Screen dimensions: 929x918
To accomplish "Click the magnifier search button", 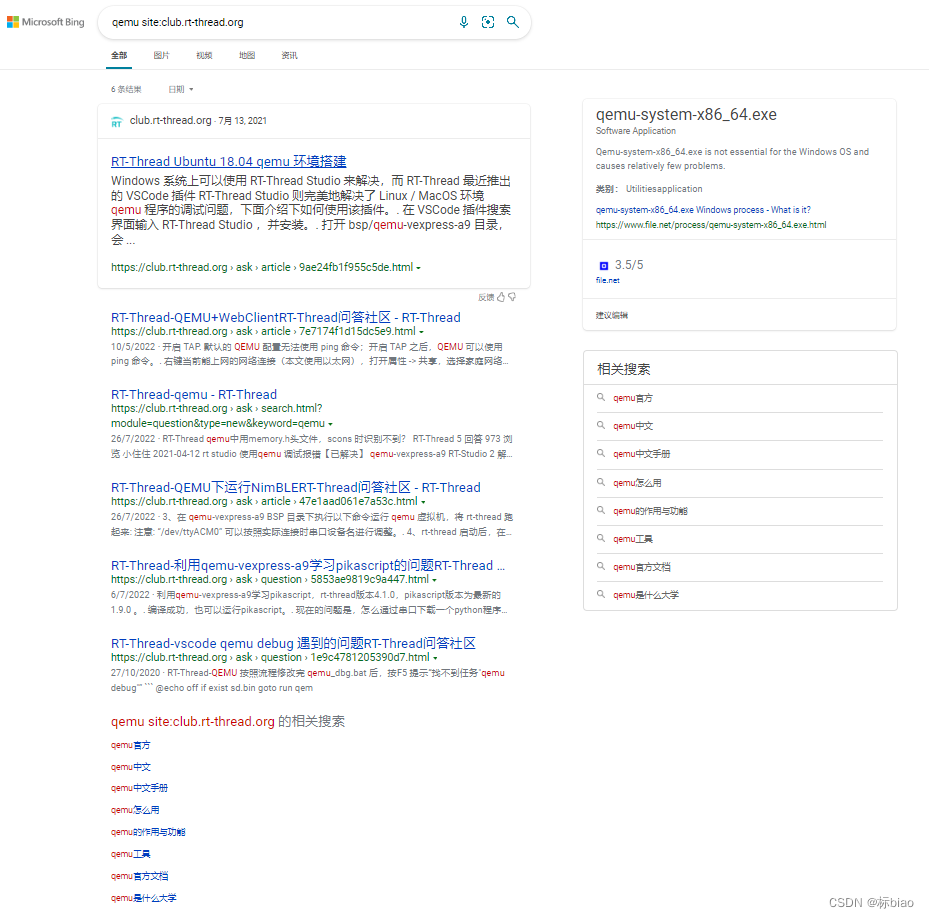I will [x=512, y=22].
